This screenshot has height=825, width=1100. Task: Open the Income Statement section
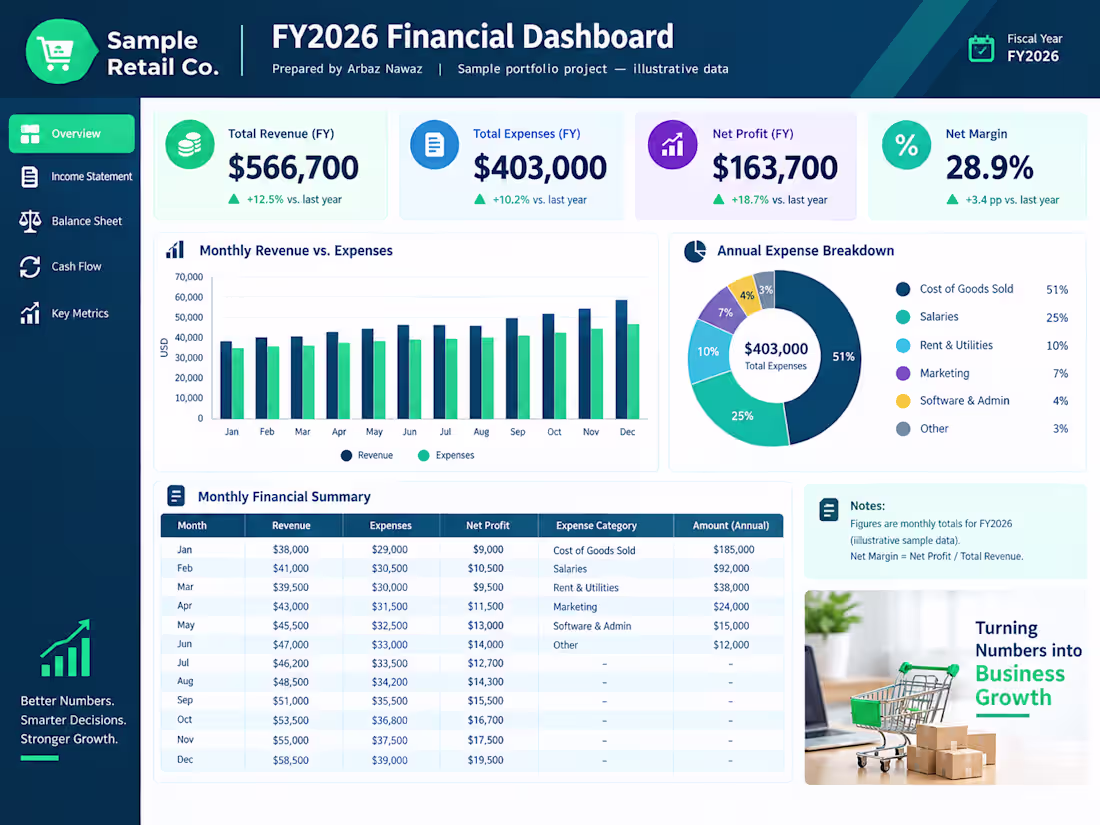tap(76, 177)
